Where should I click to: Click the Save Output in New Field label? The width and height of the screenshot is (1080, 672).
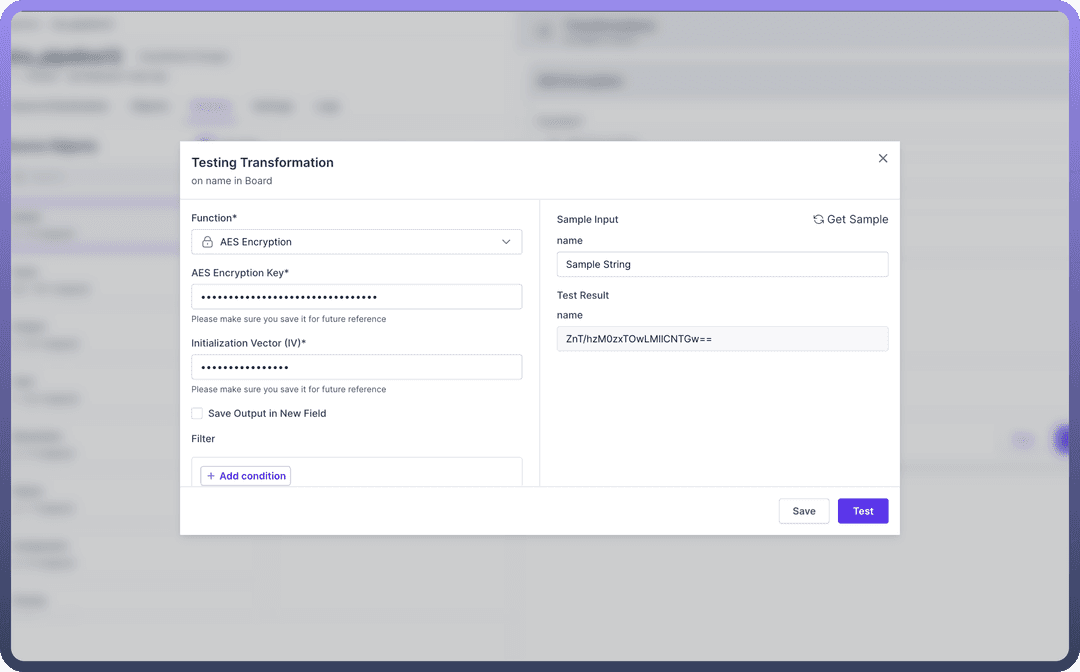pos(267,413)
